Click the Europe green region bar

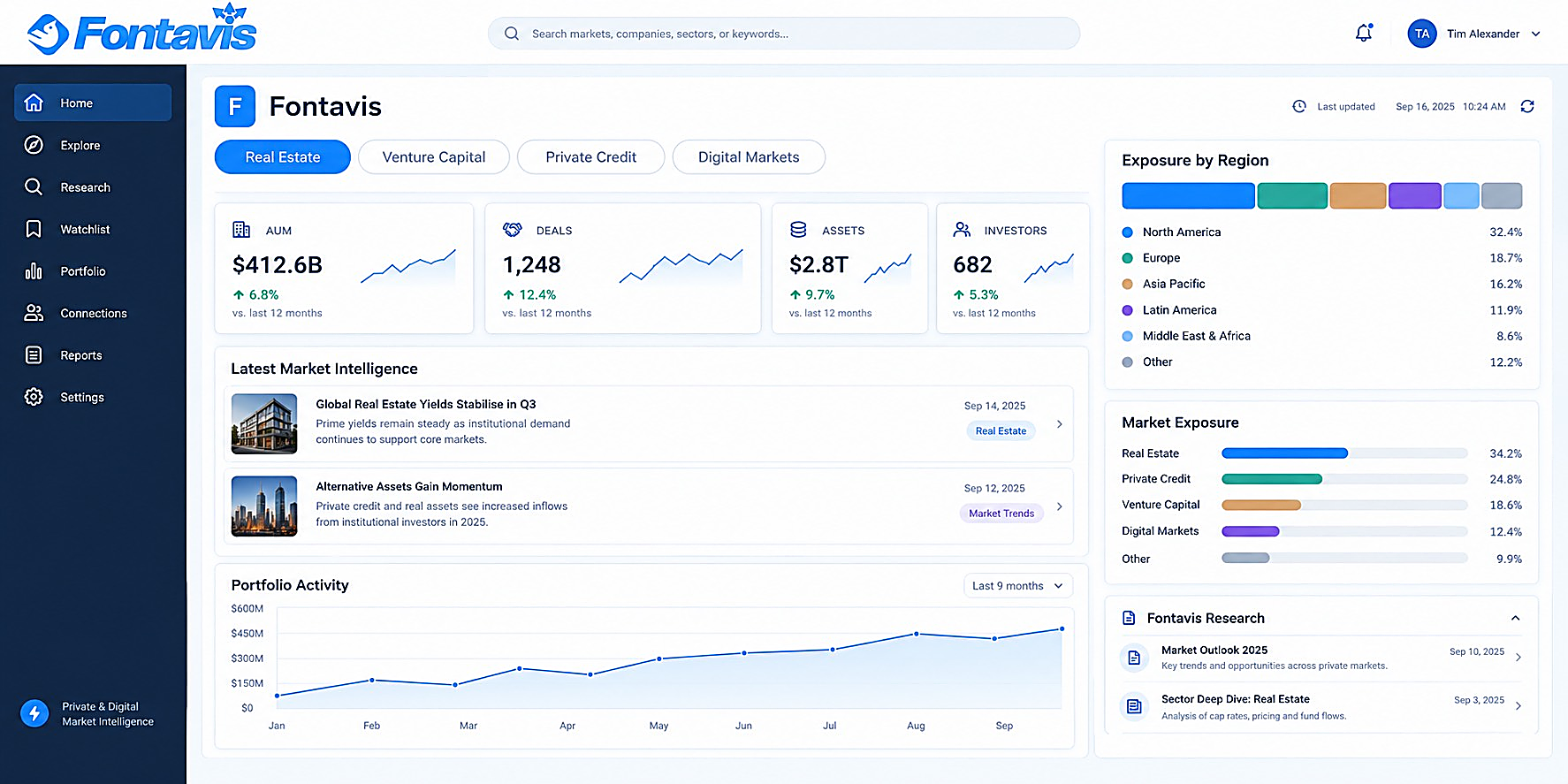(x=1292, y=195)
